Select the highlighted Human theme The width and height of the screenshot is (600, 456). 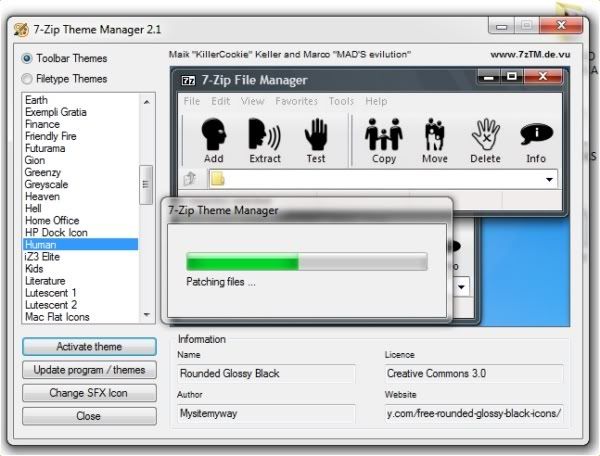point(80,244)
